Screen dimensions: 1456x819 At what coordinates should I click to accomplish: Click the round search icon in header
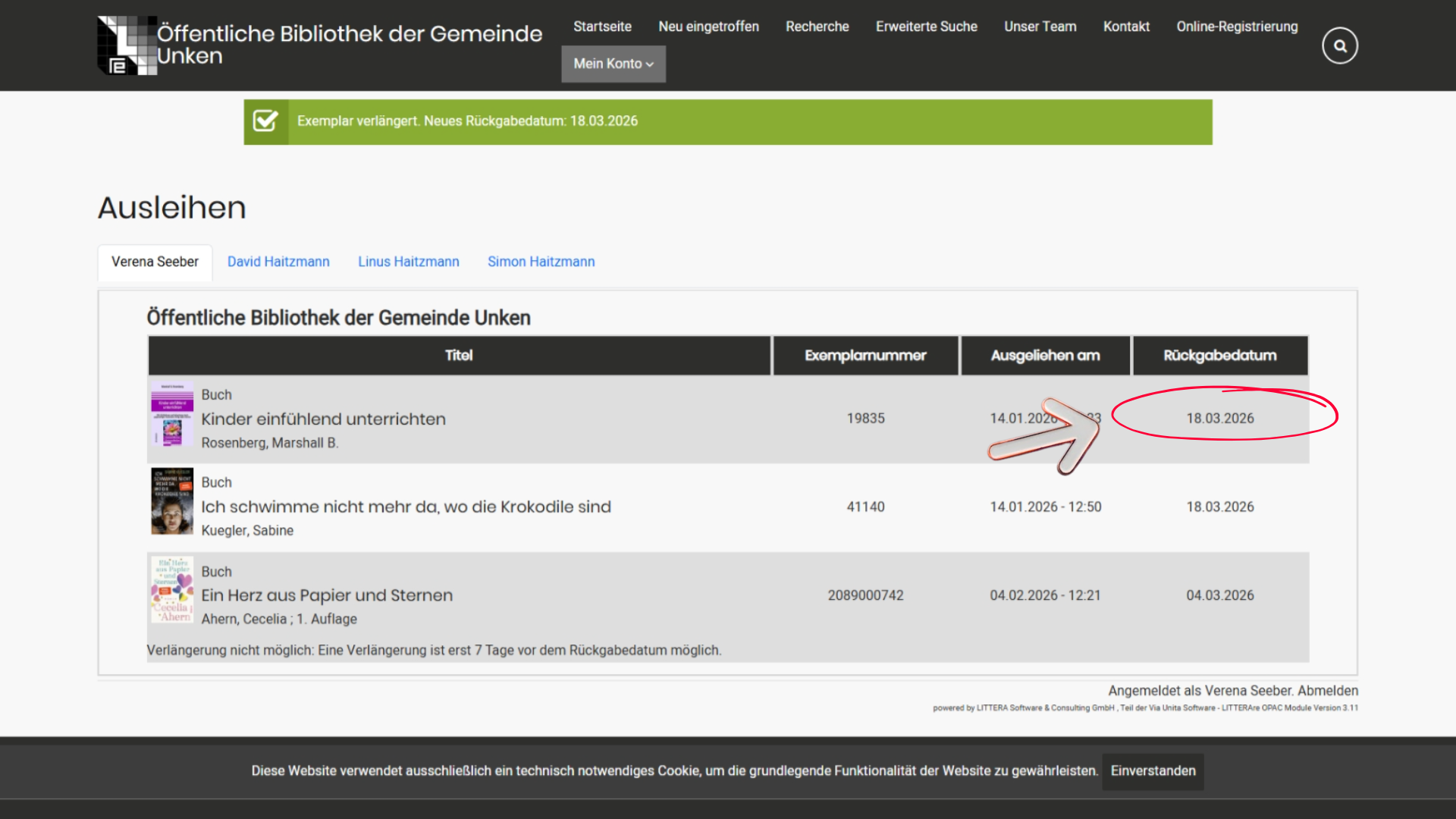tap(1339, 46)
